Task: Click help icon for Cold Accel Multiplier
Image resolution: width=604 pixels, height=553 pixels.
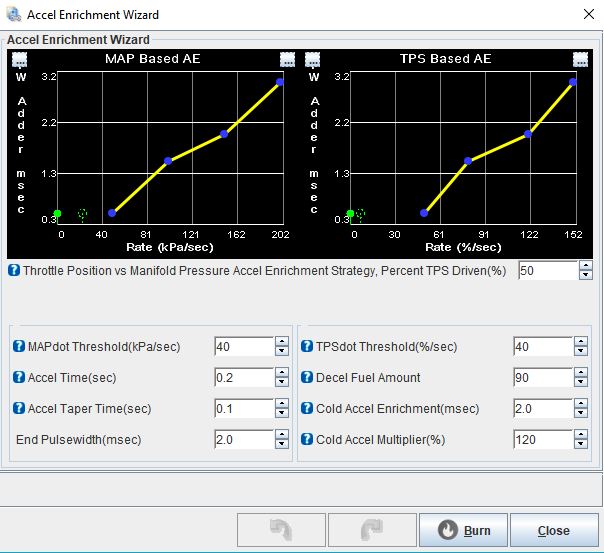Action: click(307, 440)
